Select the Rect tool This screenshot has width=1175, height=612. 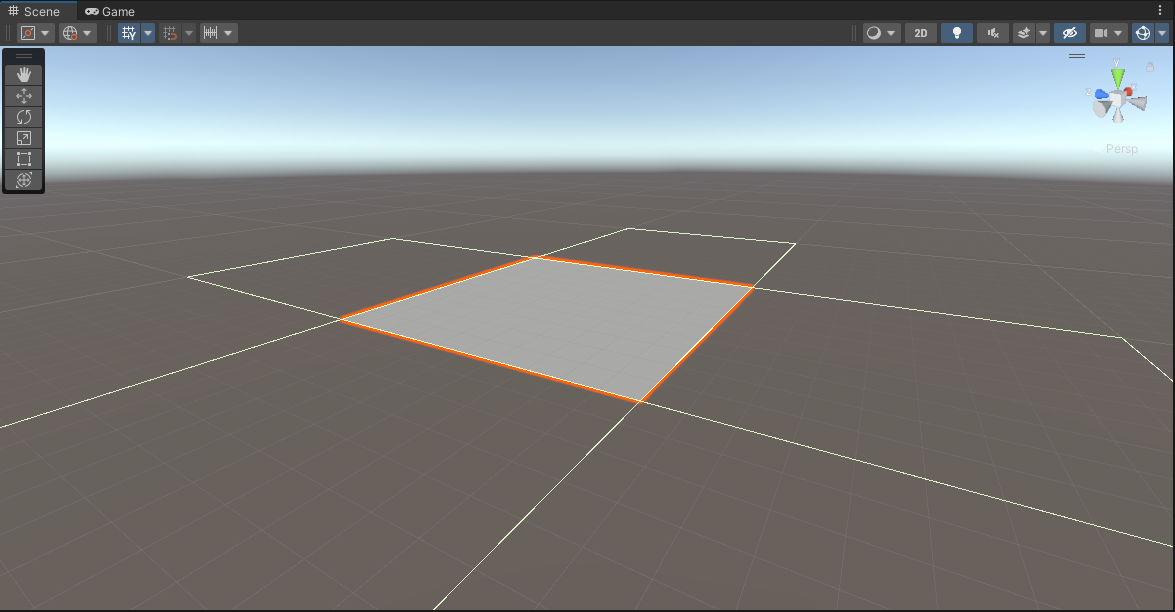tap(24, 159)
